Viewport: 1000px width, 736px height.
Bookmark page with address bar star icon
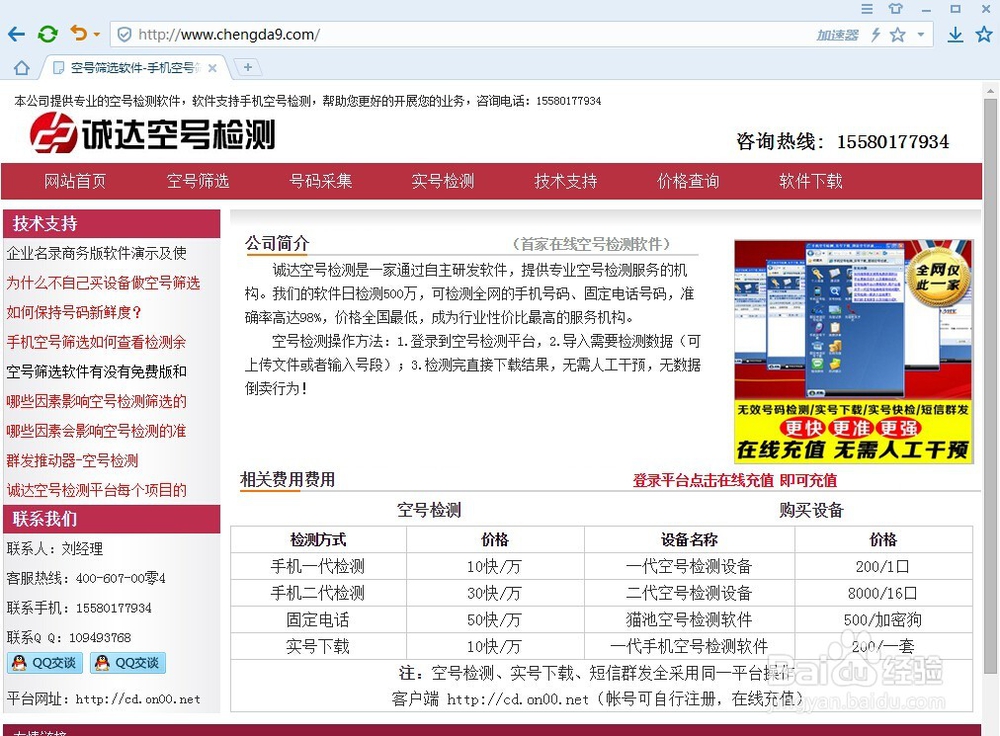point(897,34)
